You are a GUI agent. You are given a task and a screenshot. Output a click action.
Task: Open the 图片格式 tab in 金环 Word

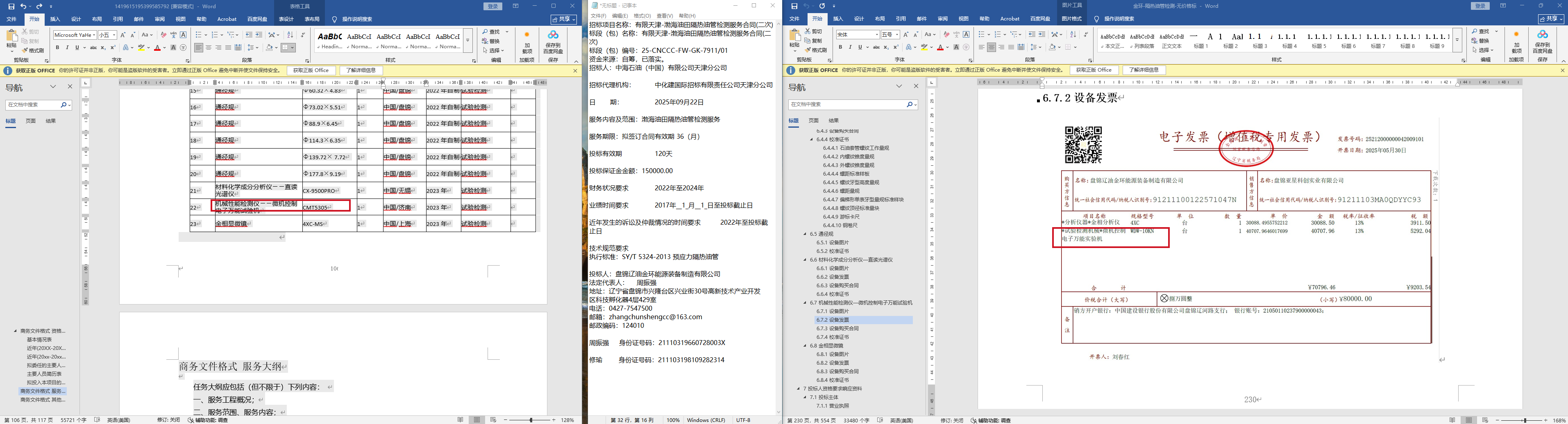[1071, 19]
